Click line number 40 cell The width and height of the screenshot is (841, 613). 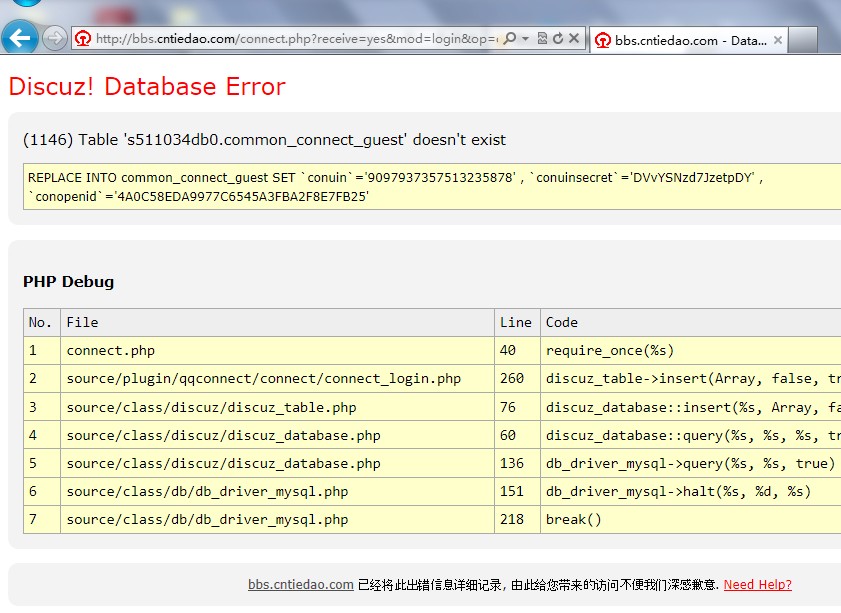(517, 351)
